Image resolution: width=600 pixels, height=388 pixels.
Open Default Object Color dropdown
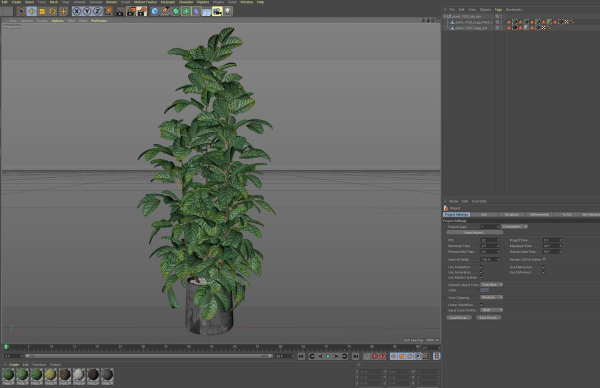tap(491, 285)
